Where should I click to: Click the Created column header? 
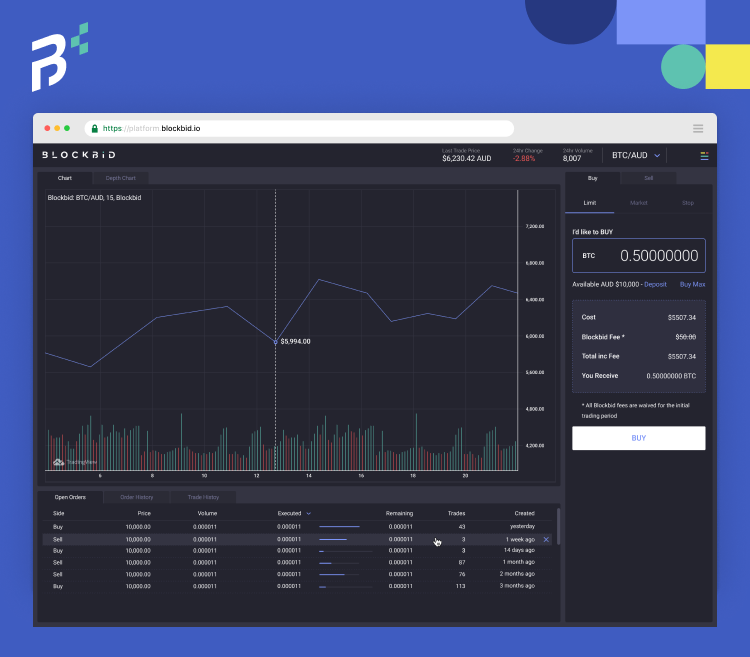tap(525, 514)
